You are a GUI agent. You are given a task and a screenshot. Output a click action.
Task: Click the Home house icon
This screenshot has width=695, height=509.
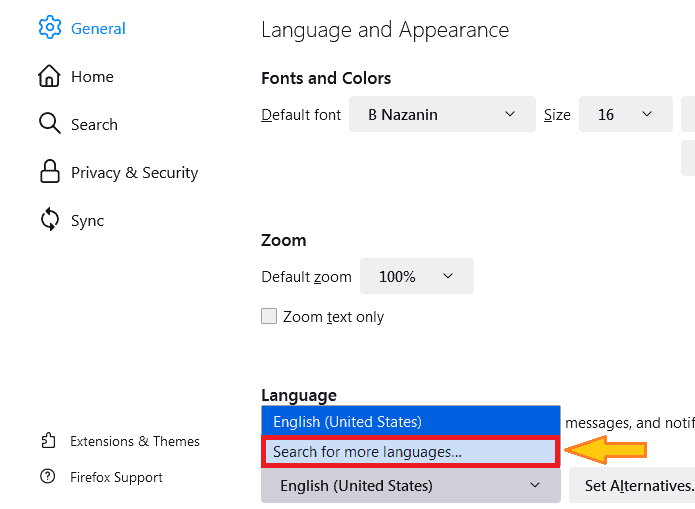point(49,76)
